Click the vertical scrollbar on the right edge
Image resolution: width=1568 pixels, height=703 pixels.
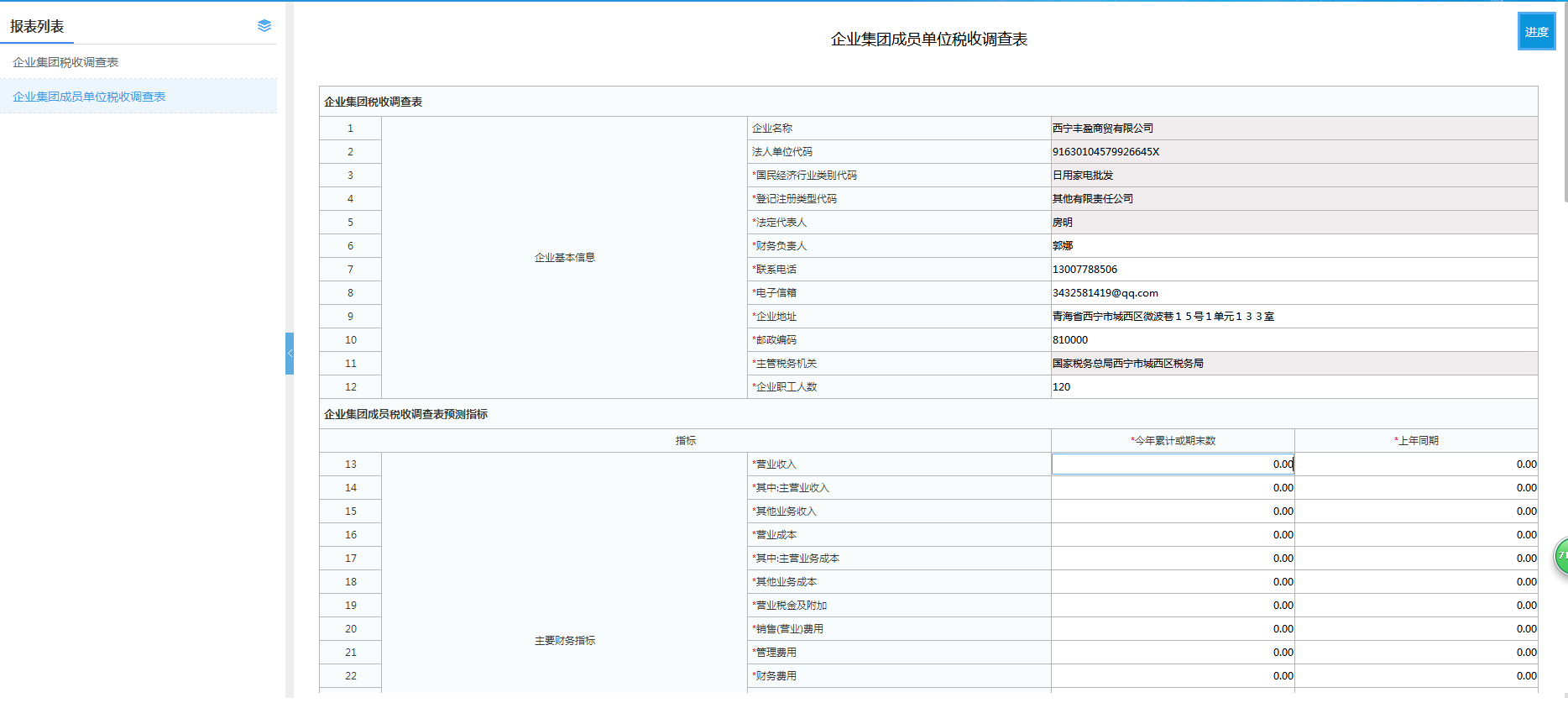tap(1565, 101)
